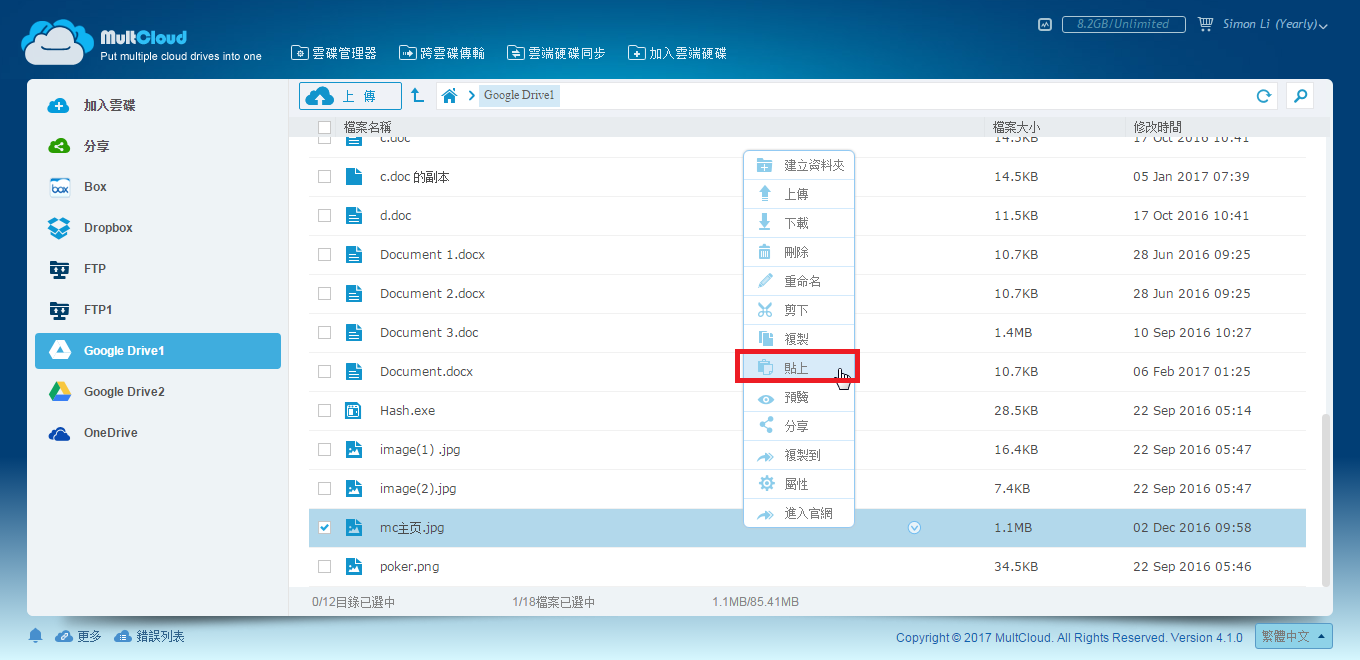Click the Dropbox drive icon
Screen dimensions: 1360x660
point(59,228)
